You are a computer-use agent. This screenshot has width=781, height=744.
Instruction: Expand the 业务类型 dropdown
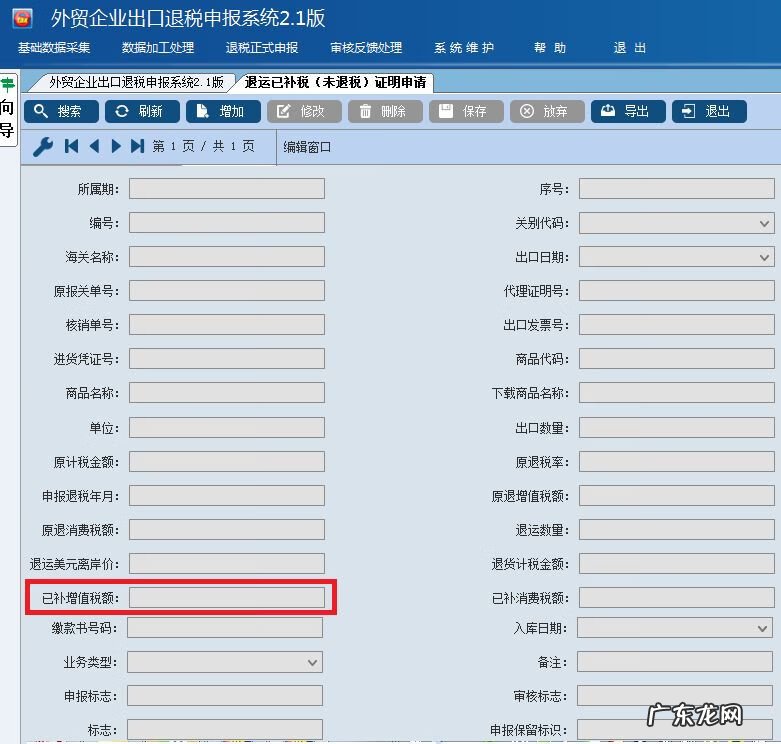tap(312, 662)
